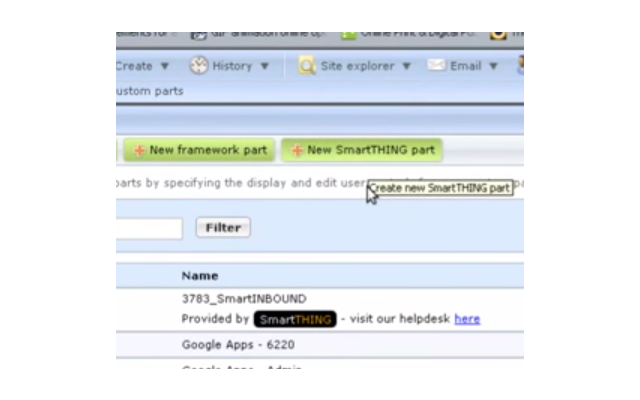The image size is (640, 400).
Task: Select the 3783_SmartINBOUND row
Action: [320, 309]
